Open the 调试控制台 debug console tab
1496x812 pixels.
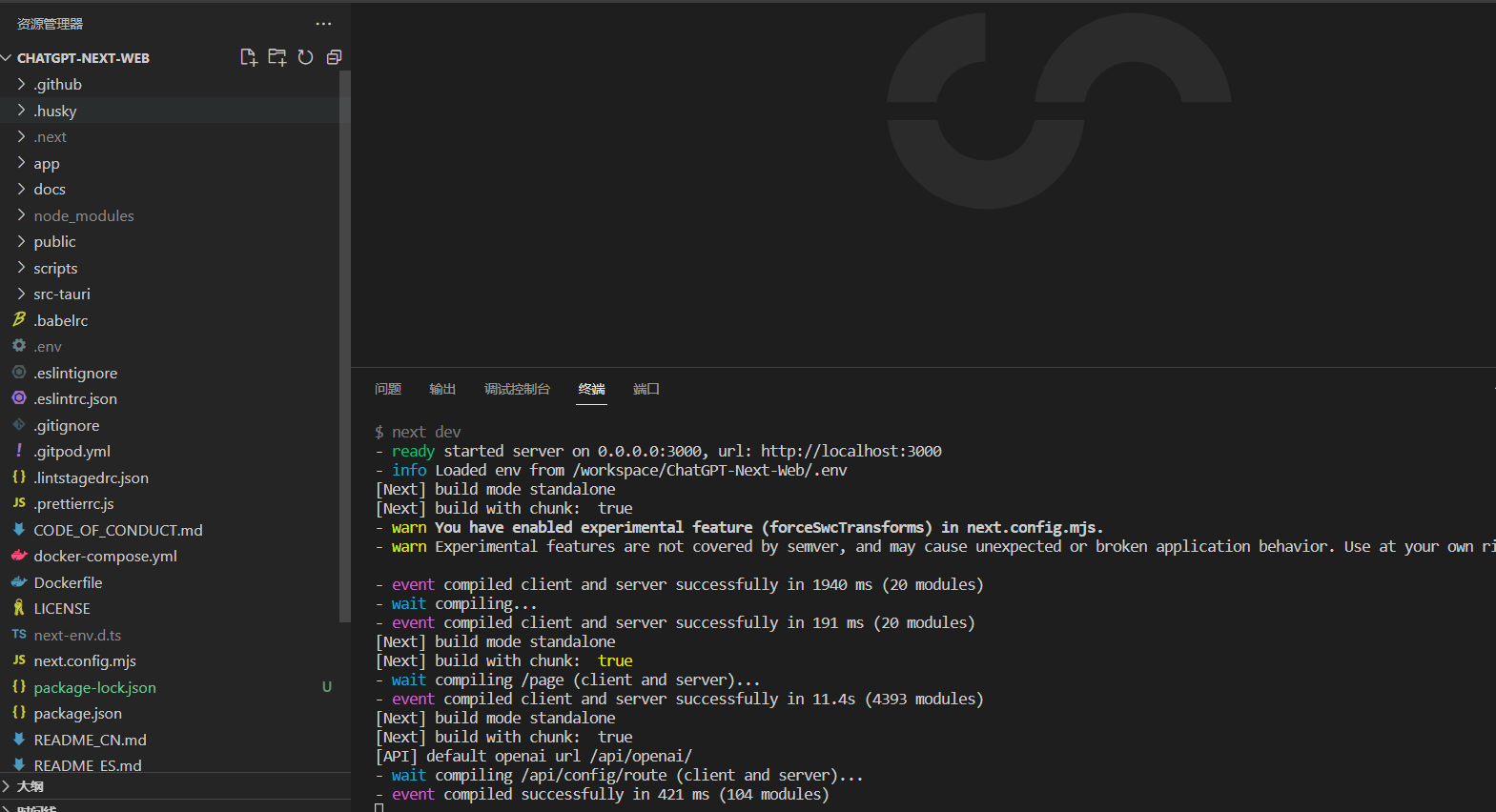click(x=517, y=389)
